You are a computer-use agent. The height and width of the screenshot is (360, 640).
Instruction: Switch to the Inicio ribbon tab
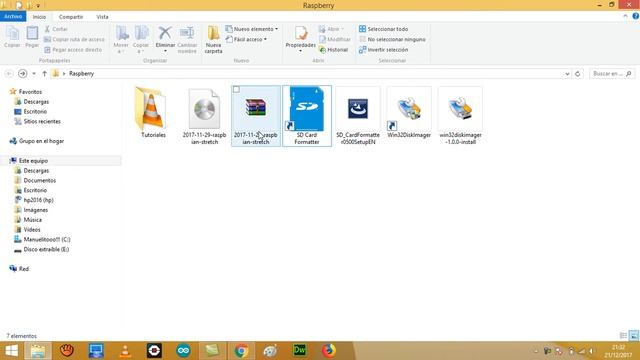point(39,17)
